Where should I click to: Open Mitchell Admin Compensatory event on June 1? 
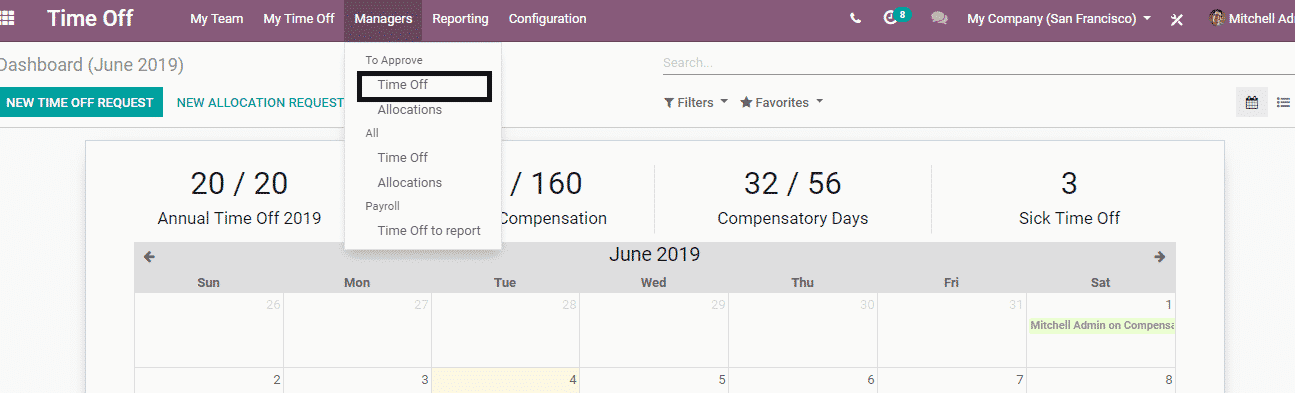coord(1101,325)
